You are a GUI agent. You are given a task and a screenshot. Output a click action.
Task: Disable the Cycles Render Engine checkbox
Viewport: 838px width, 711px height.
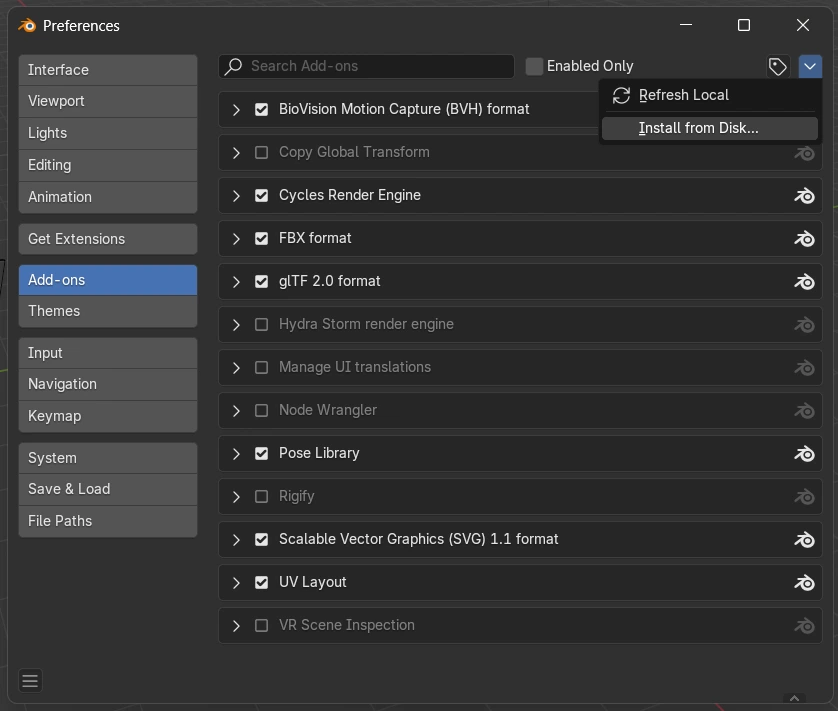click(261, 195)
